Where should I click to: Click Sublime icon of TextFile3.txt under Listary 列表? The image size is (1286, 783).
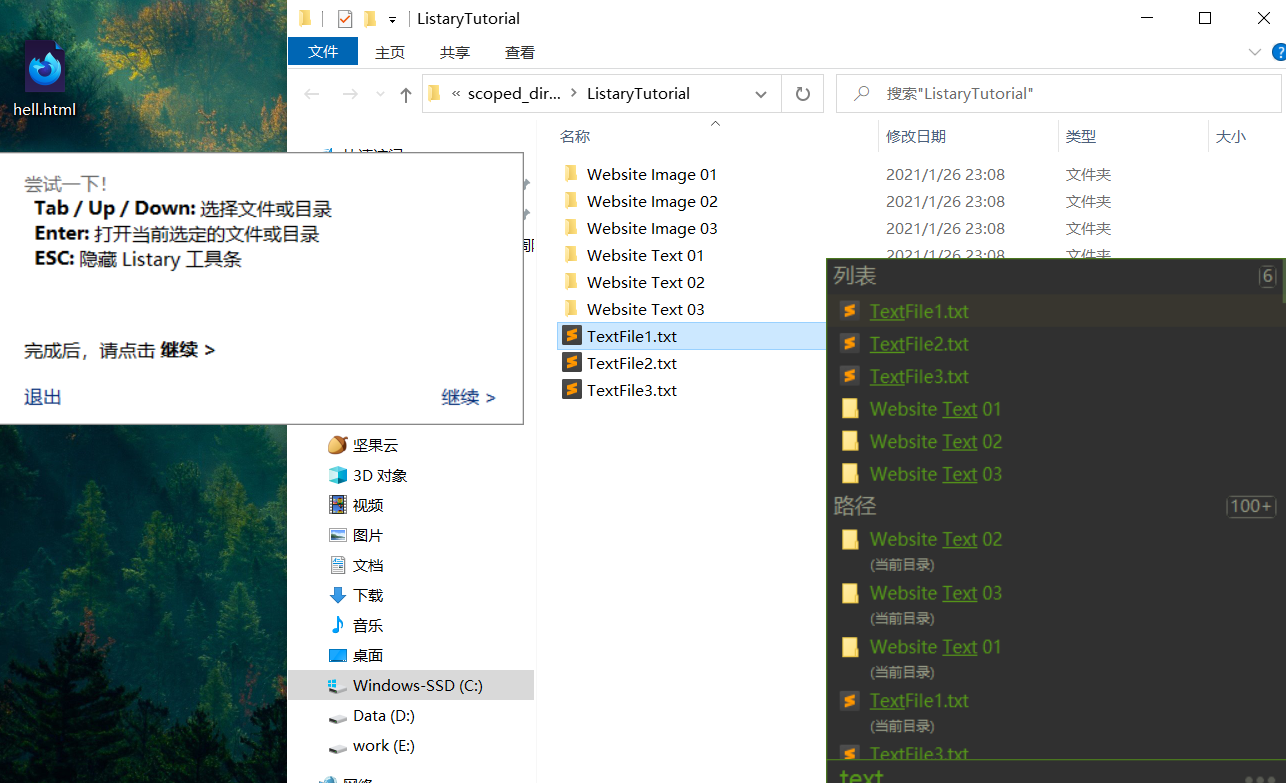point(850,376)
